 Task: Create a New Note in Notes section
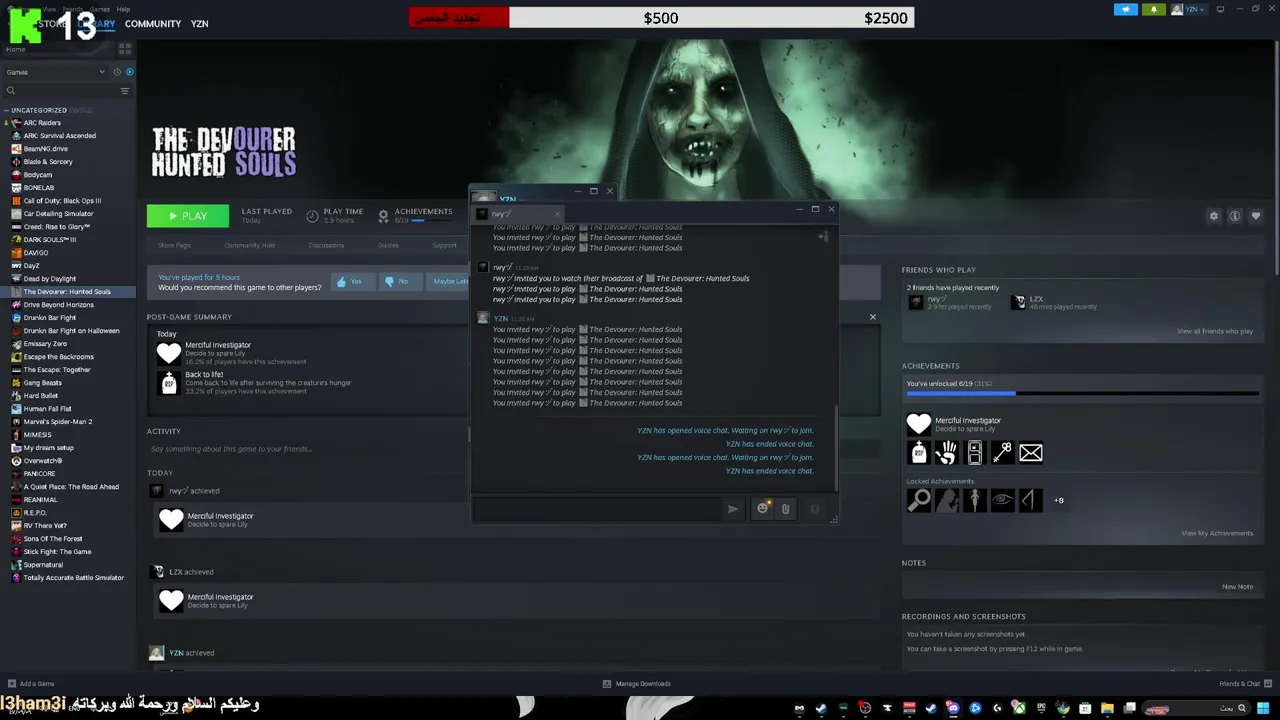[1237, 587]
